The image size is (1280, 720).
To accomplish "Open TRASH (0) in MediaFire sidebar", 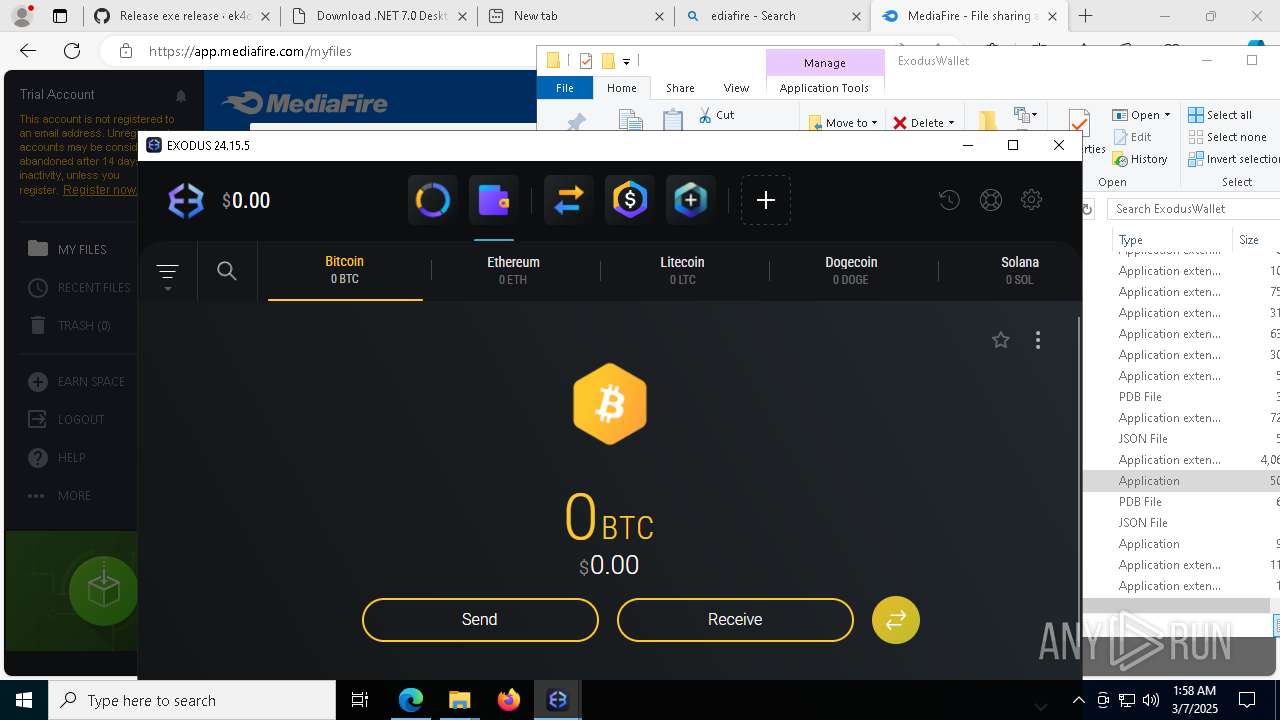I will click(70, 325).
